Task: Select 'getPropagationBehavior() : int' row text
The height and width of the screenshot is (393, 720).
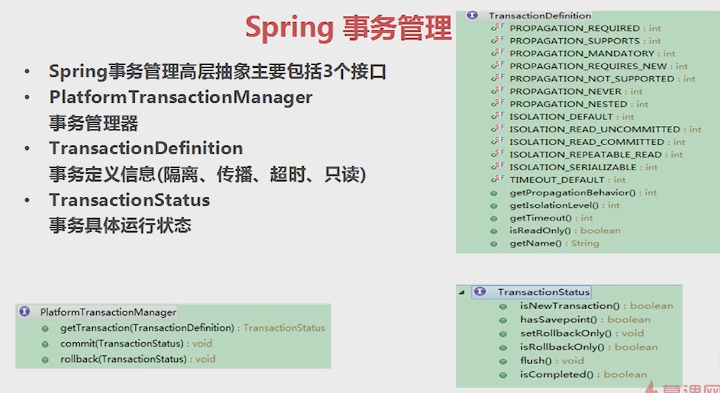Action: [x=583, y=193]
